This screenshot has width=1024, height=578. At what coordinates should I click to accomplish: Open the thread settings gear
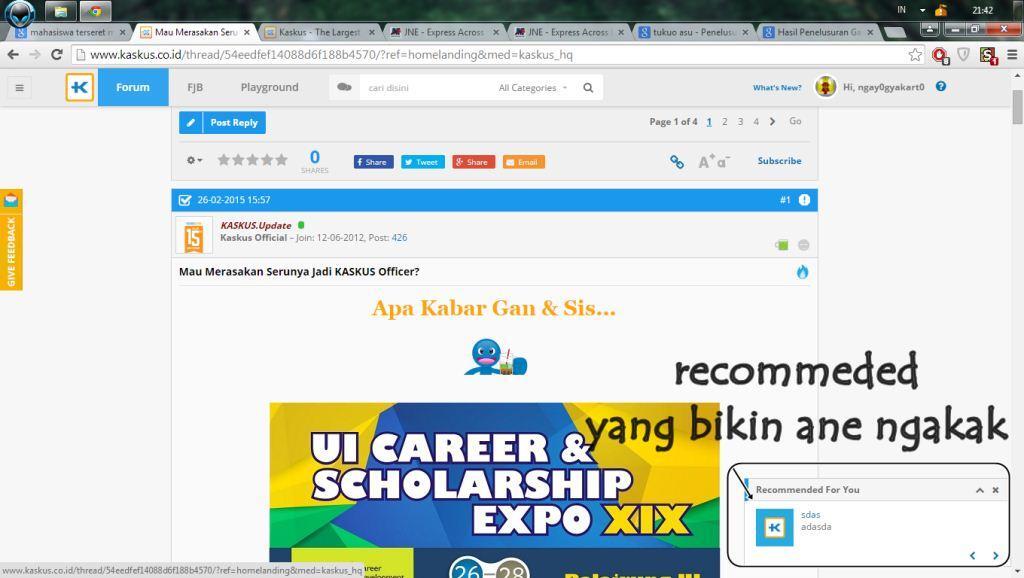(x=194, y=160)
